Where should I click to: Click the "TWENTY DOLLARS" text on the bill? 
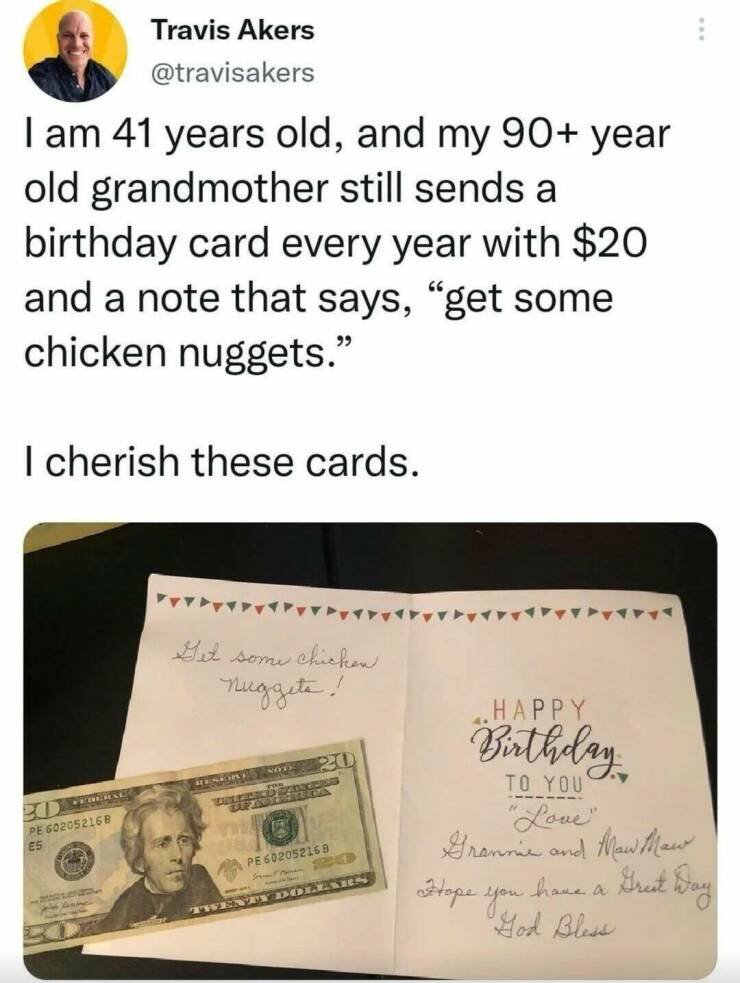click(x=282, y=892)
